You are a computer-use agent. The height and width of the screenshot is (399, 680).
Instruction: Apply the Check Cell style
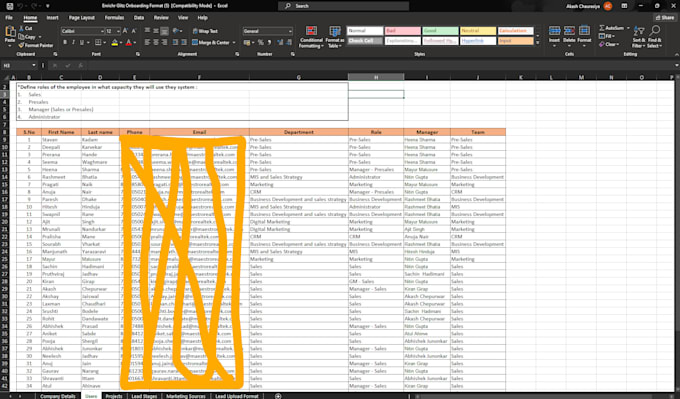click(x=365, y=41)
